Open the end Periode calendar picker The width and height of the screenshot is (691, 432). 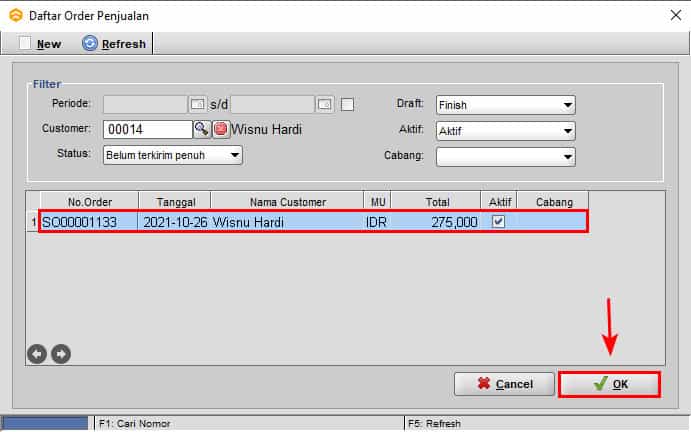325,104
